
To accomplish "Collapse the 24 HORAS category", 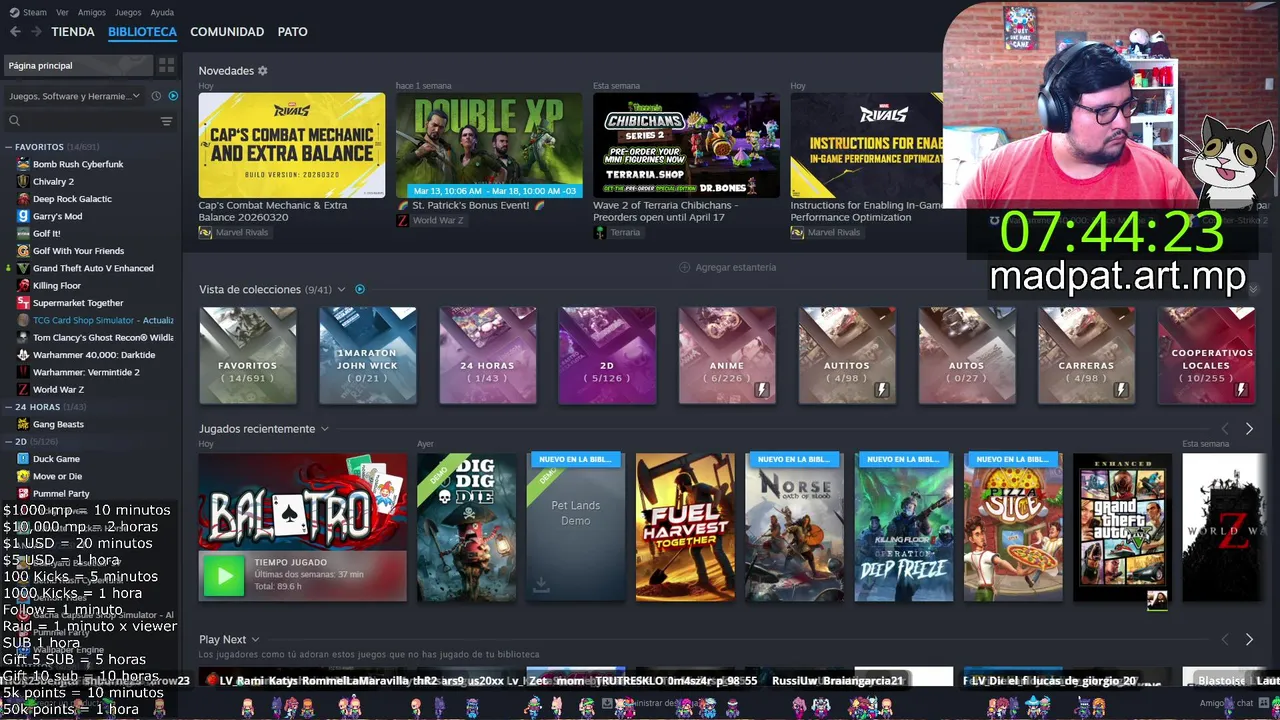I will 9,407.
